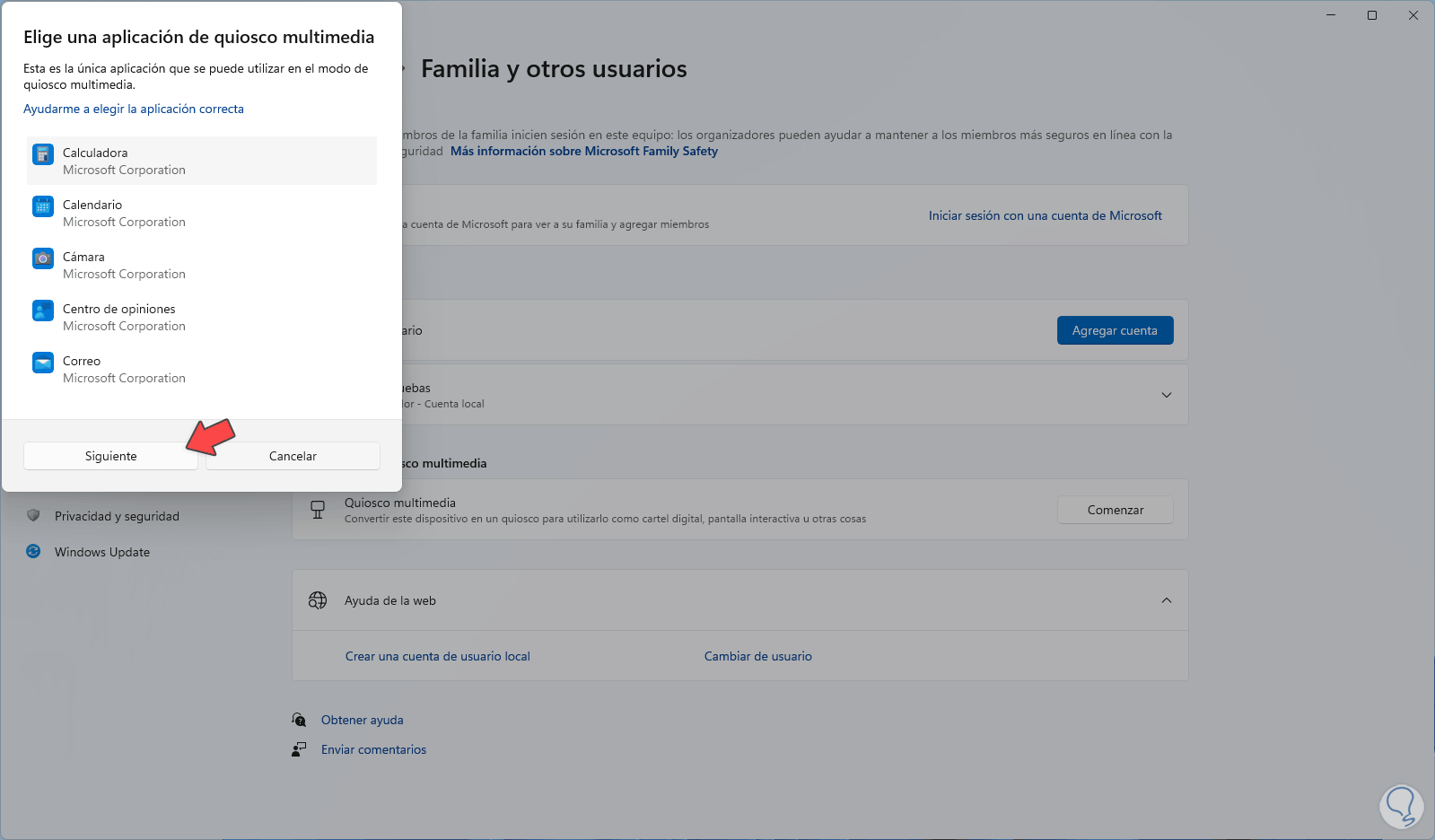Open Crear una cuenta de usuario local
The width and height of the screenshot is (1435, 840).
coord(438,656)
